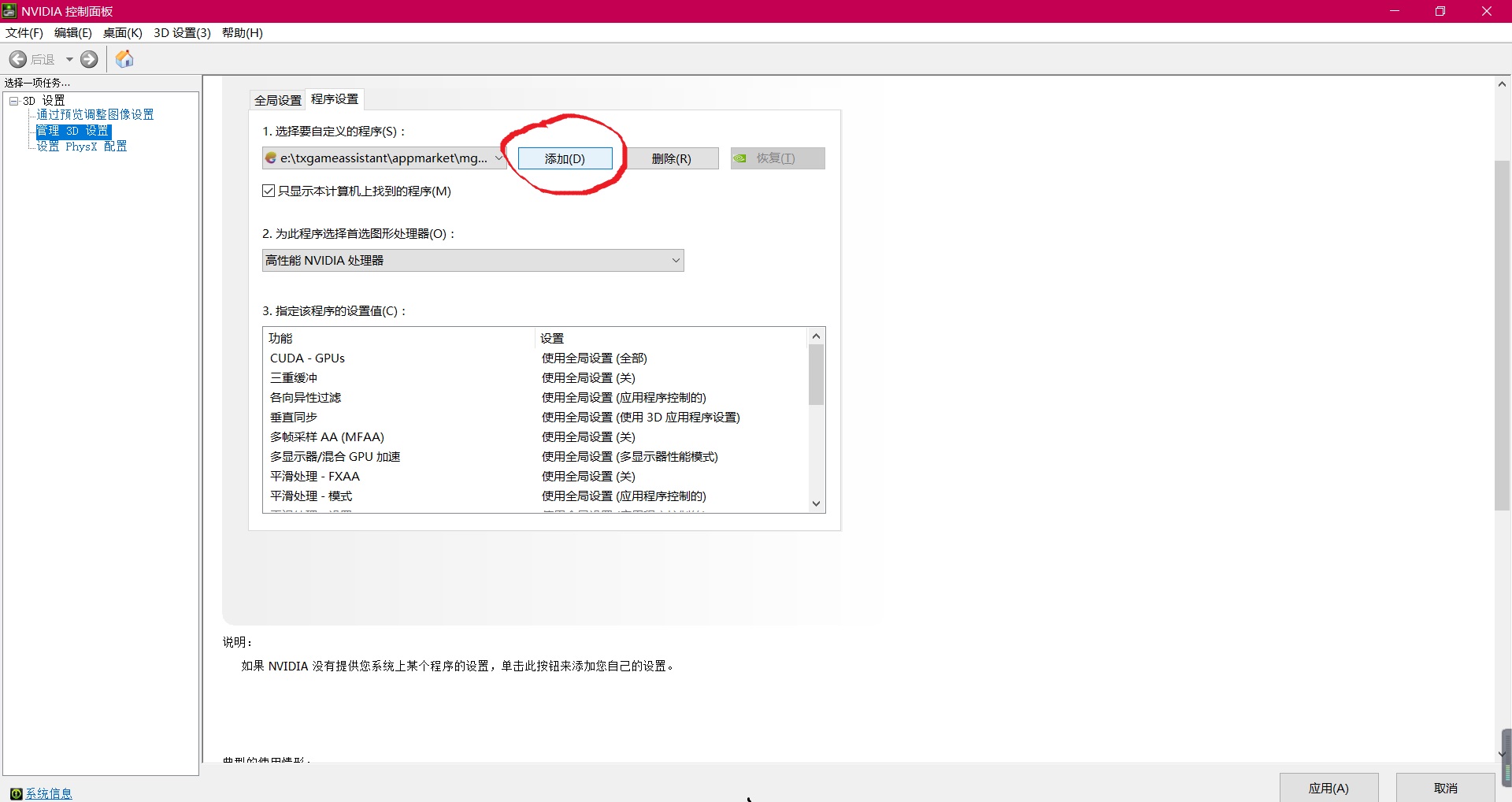Click the settings list scroll up arrow
Screen dimensions: 1512x802
816,336
